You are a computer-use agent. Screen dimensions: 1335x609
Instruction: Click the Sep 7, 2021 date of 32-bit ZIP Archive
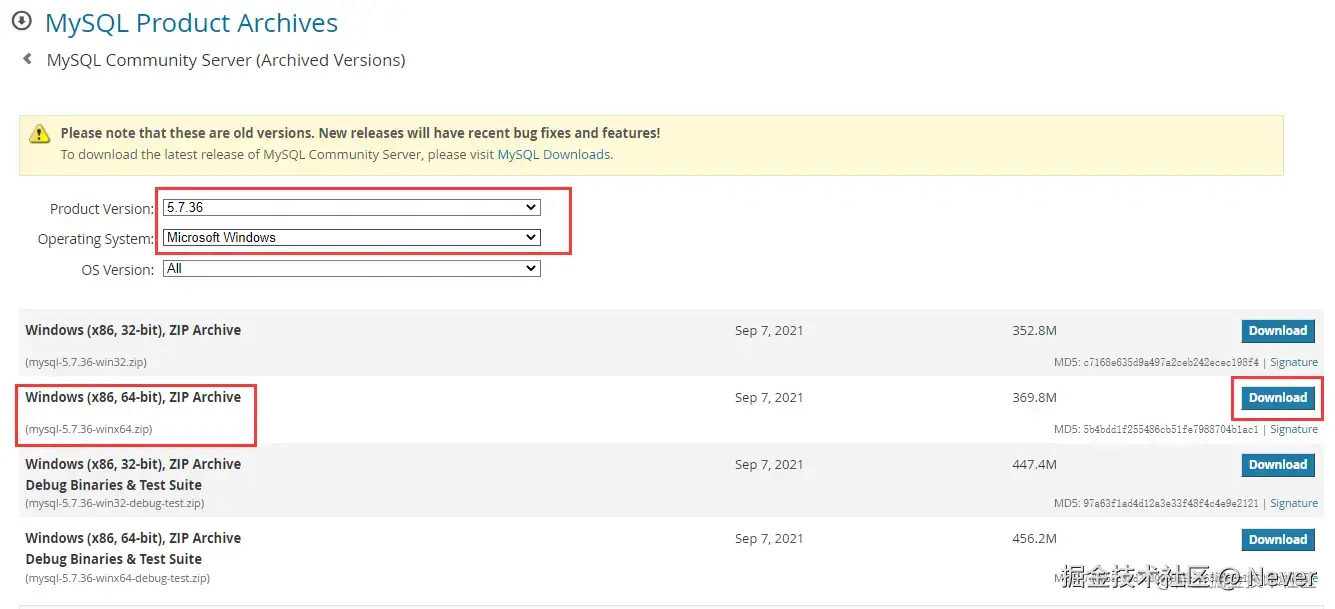769,330
